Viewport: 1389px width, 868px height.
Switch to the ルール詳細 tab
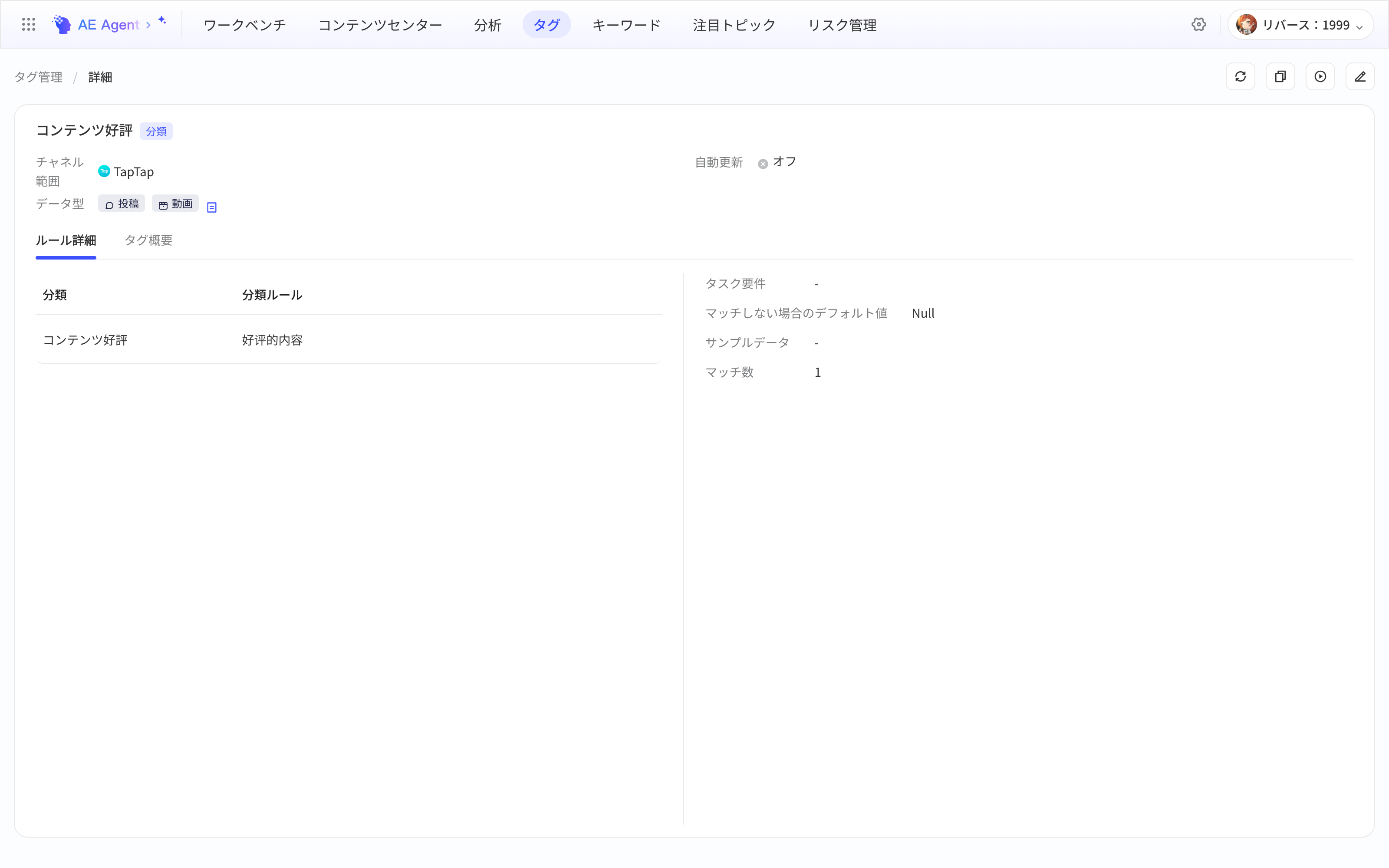coord(66,240)
